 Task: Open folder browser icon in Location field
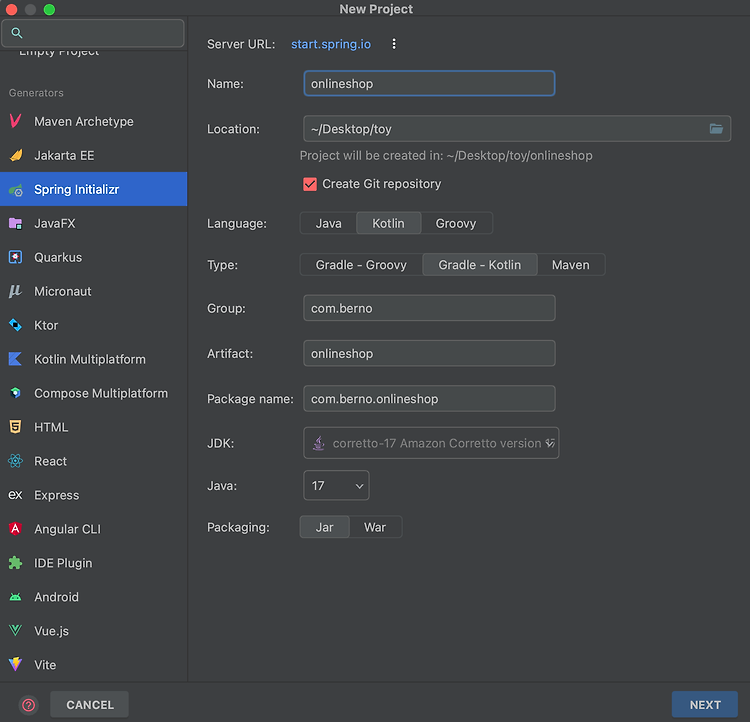(716, 128)
